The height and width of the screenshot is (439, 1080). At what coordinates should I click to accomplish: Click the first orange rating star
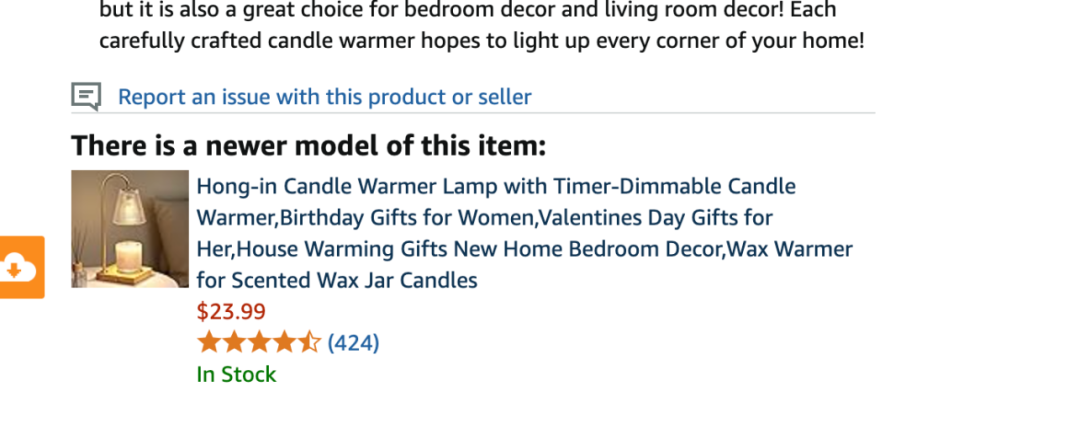(x=209, y=342)
